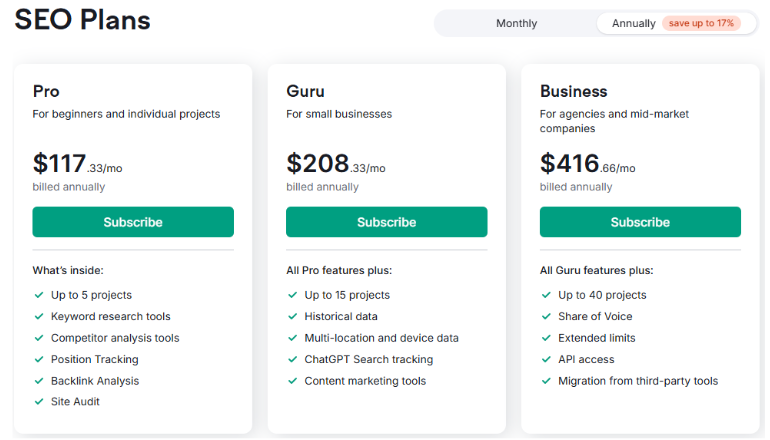Click the Pro plan heading
Image resolution: width=770 pixels, height=440 pixels.
click(x=46, y=91)
